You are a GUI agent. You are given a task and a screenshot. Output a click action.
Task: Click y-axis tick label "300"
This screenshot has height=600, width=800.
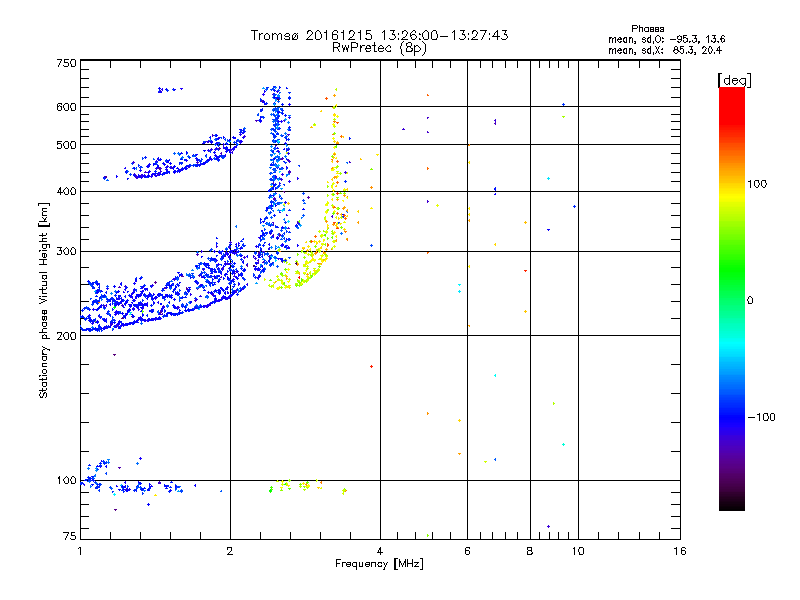(x=66, y=251)
